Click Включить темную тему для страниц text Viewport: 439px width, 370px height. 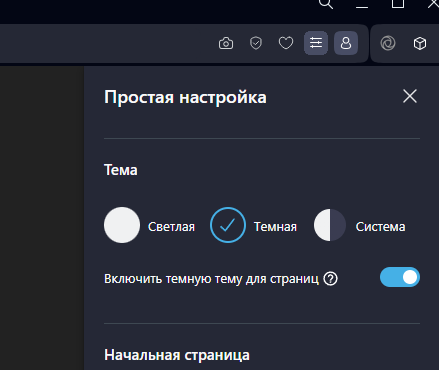tap(211, 279)
